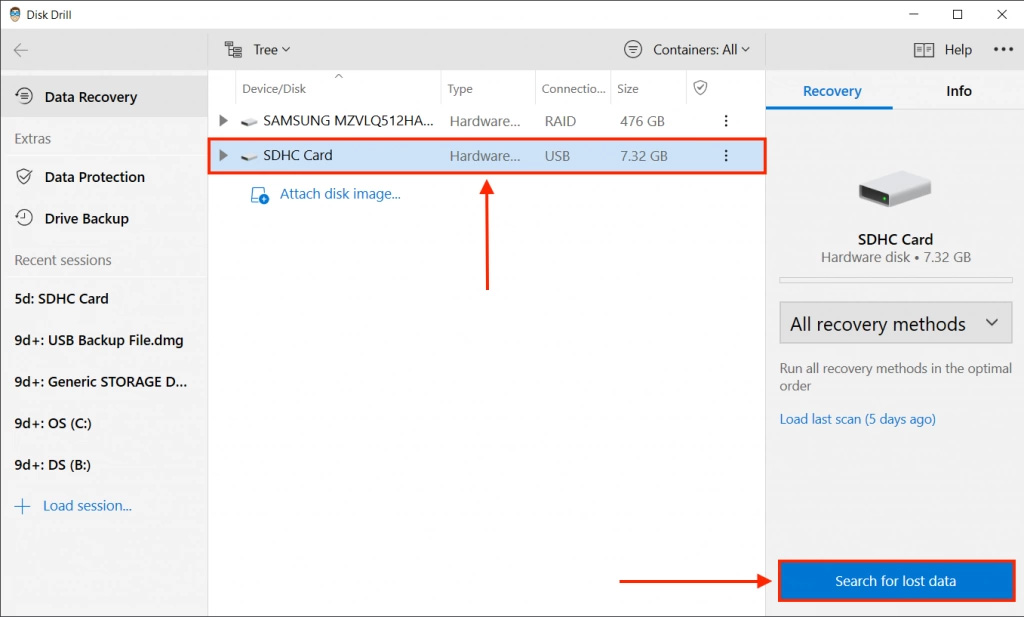Open Drive Backup section
Screen dimensions: 1024x617
click(x=87, y=219)
